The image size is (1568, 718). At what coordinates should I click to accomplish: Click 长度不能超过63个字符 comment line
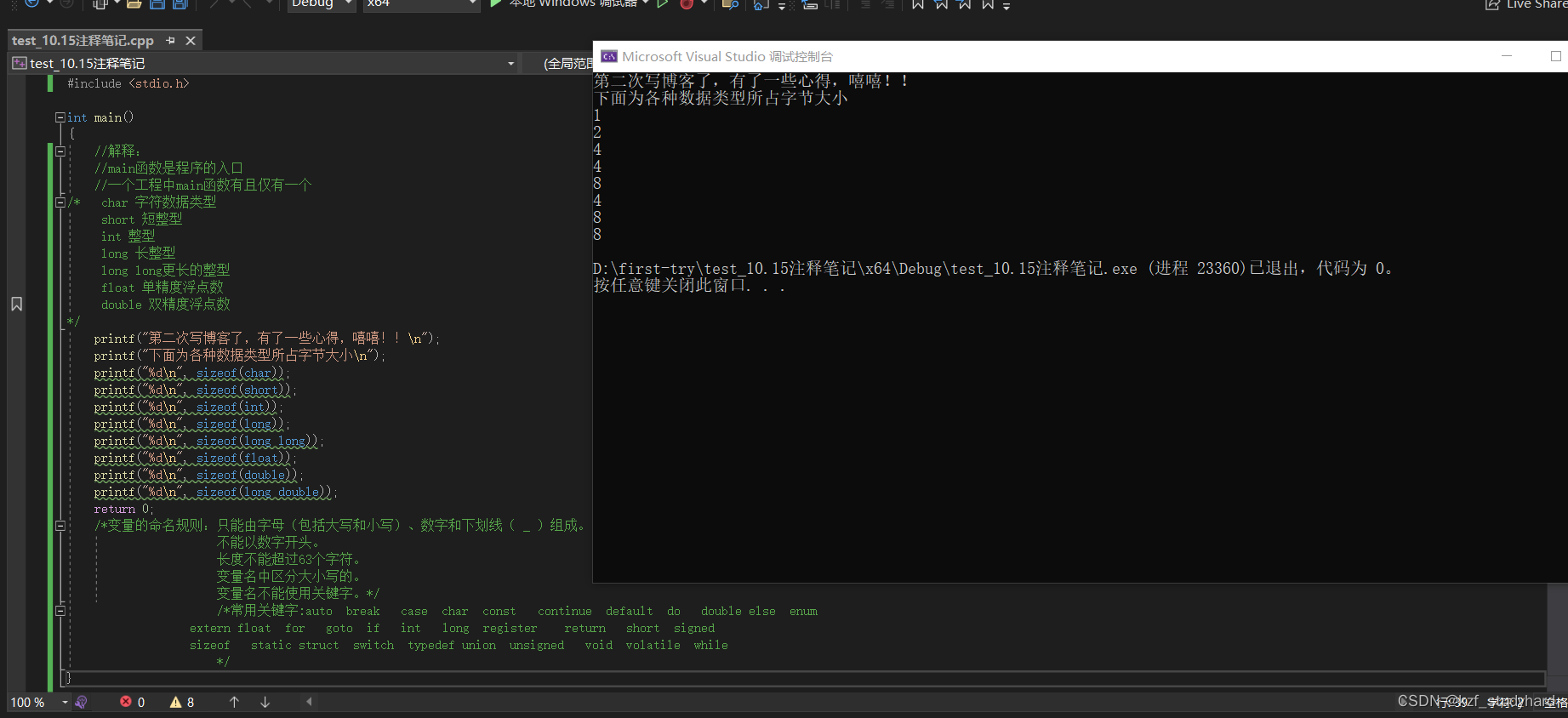click(x=289, y=560)
